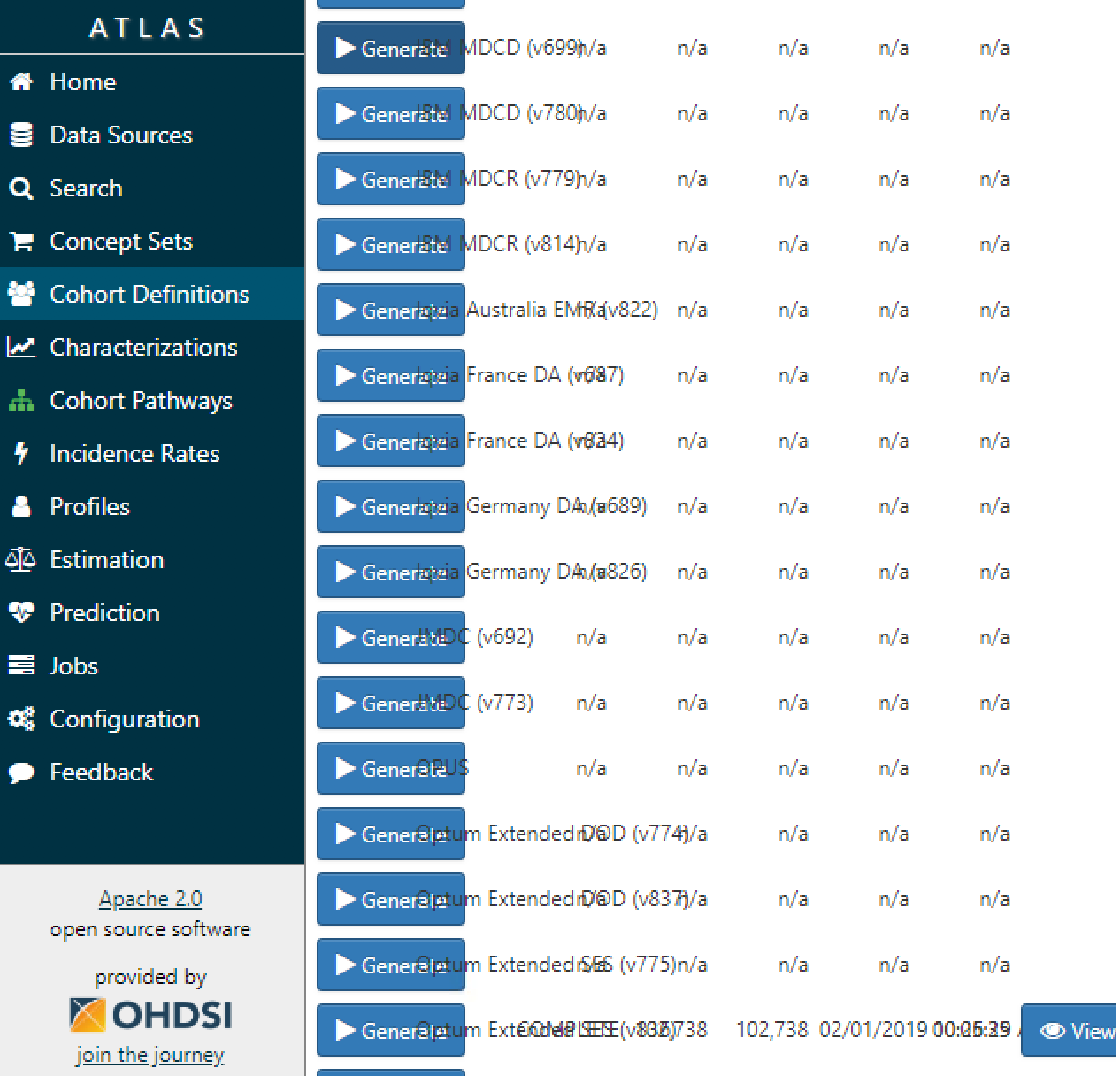Generate cohort on the OPUS source

[x=390, y=768]
